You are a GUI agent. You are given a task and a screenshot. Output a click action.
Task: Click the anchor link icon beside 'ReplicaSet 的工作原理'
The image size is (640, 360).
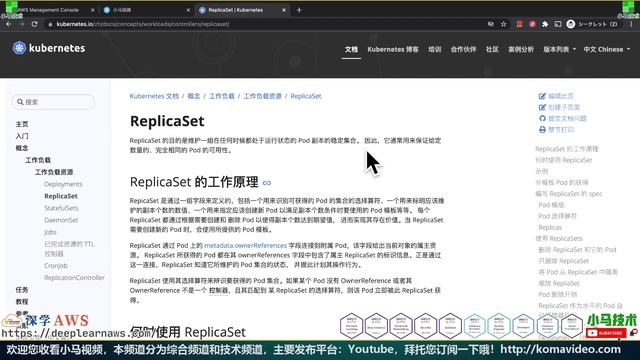pyautogui.click(x=267, y=183)
